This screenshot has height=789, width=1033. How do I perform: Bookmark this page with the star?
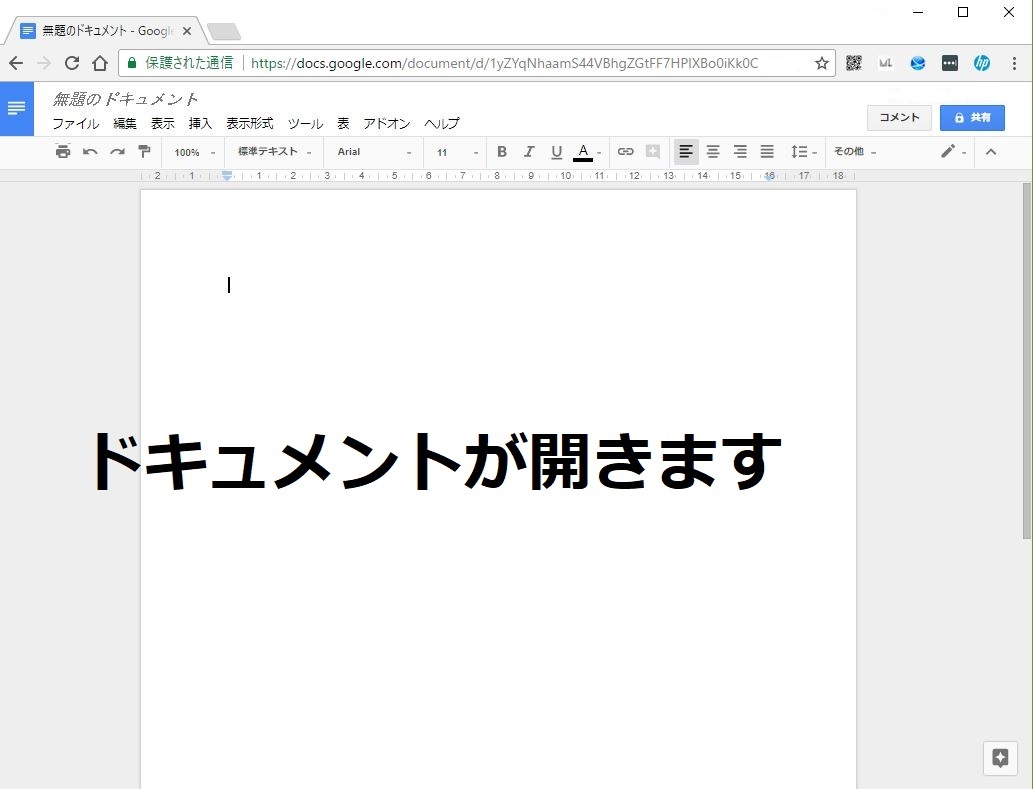[821, 63]
